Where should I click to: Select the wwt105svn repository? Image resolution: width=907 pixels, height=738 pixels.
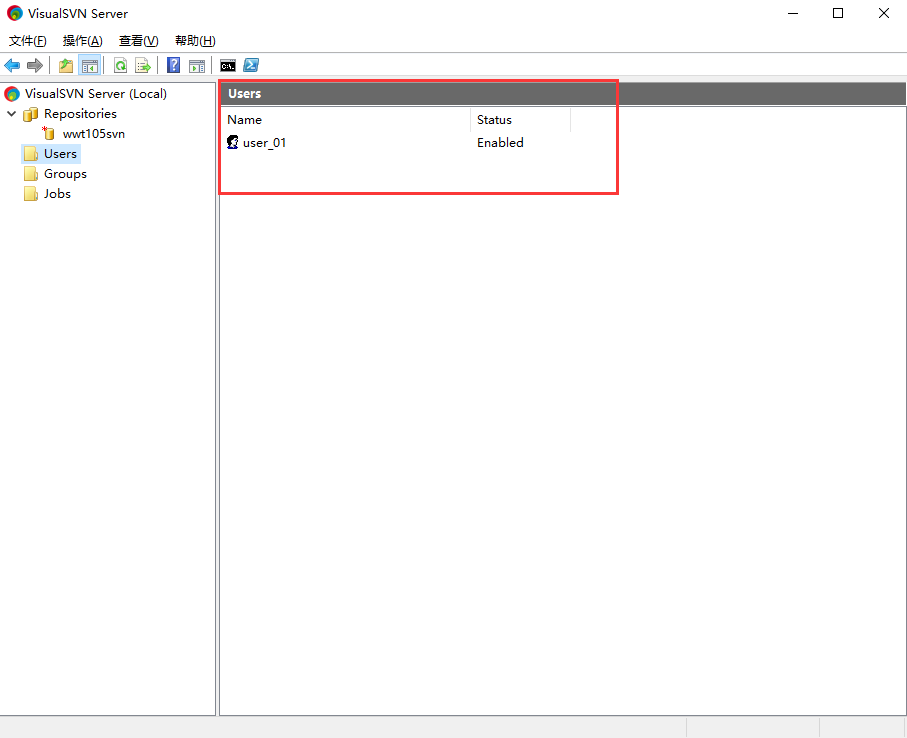pos(93,134)
